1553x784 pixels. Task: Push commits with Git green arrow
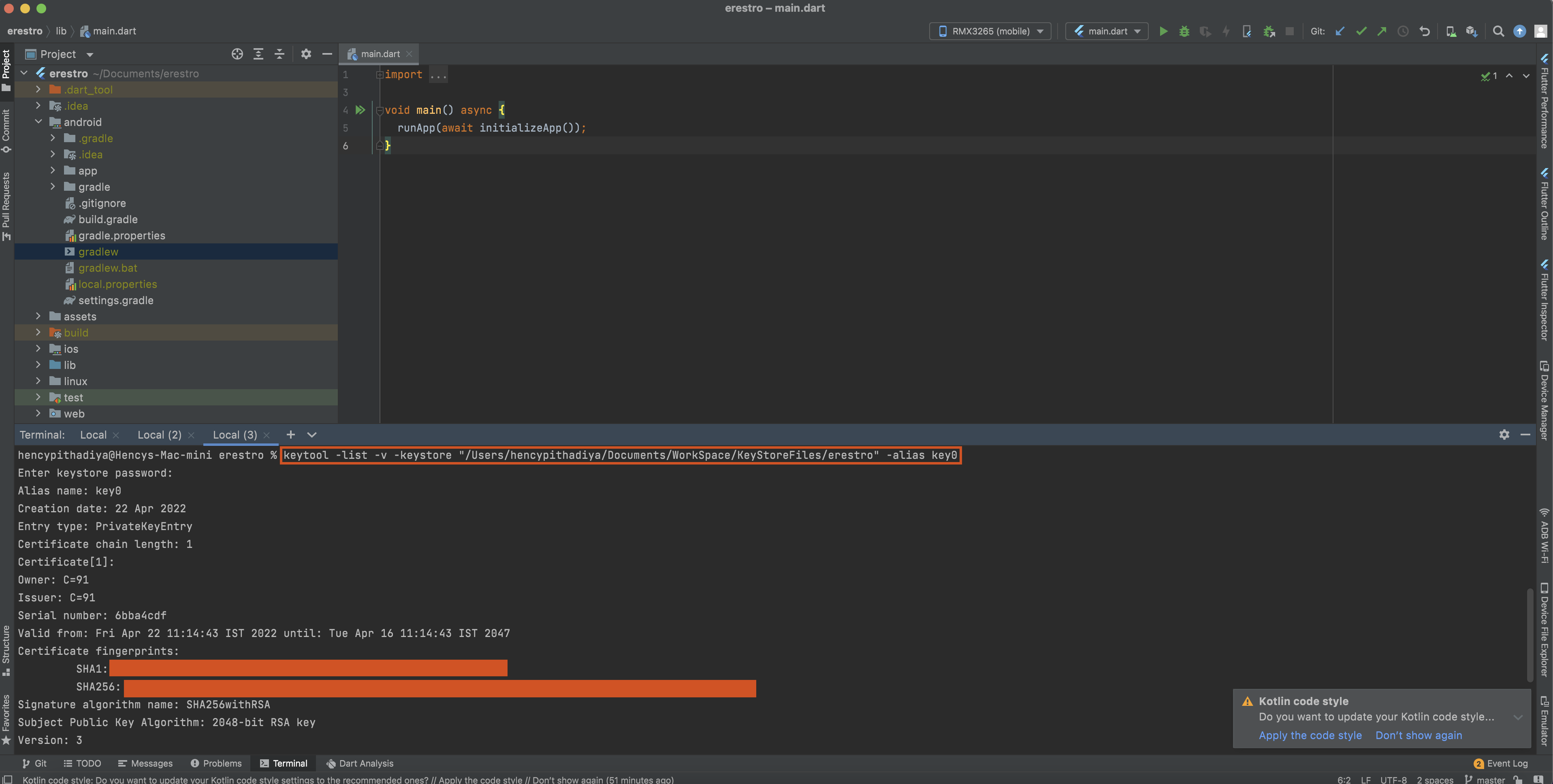pos(1382,31)
